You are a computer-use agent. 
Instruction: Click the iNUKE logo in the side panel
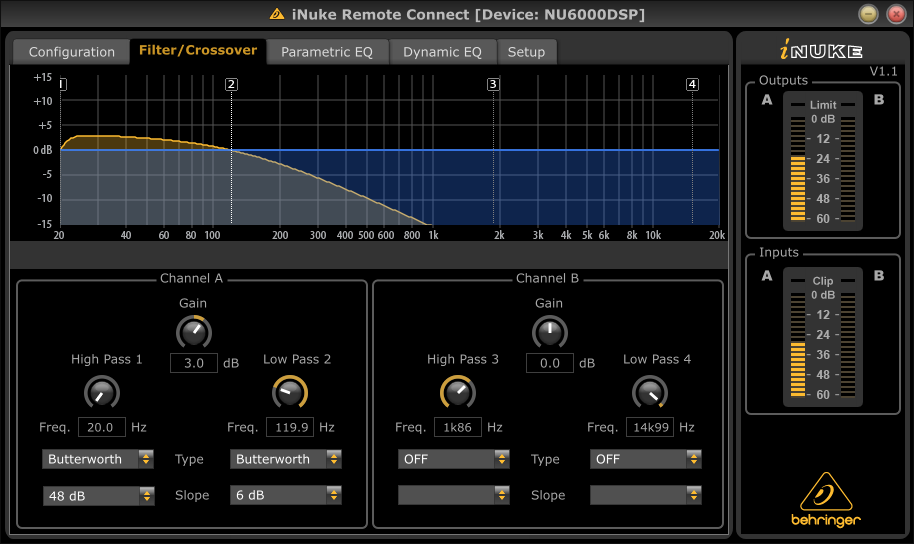click(821, 50)
